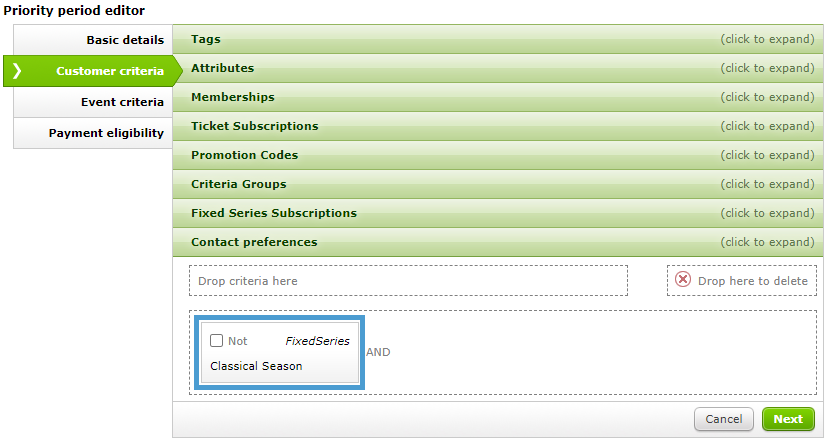
Task: Switch to the Event criteria tab
Action: [x=93, y=102]
